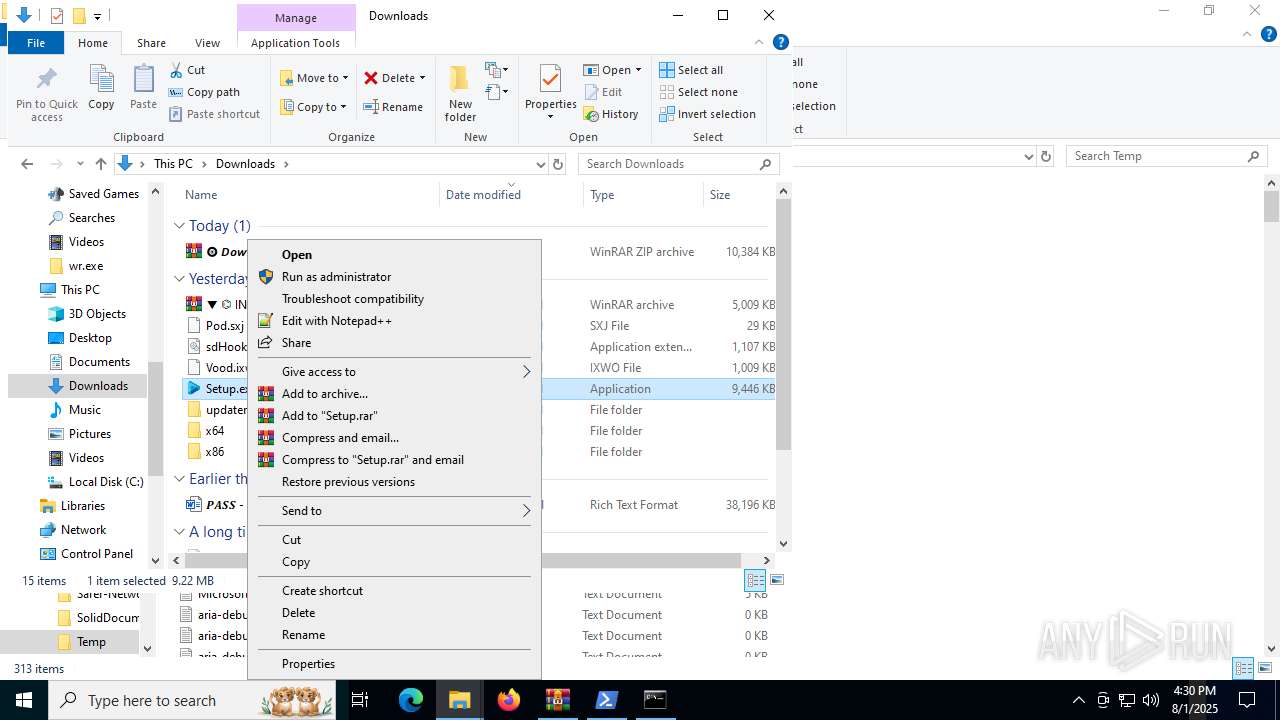Image resolution: width=1280 pixels, height=720 pixels.
Task: Open Move to dropdown
Action: tap(314, 78)
